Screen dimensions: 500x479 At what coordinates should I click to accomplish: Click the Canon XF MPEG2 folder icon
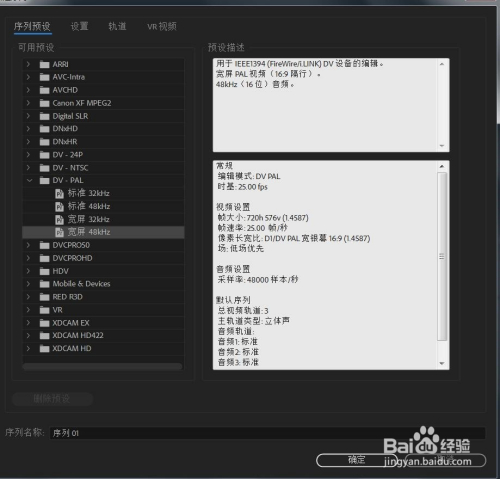pyautogui.click(x=44, y=103)
